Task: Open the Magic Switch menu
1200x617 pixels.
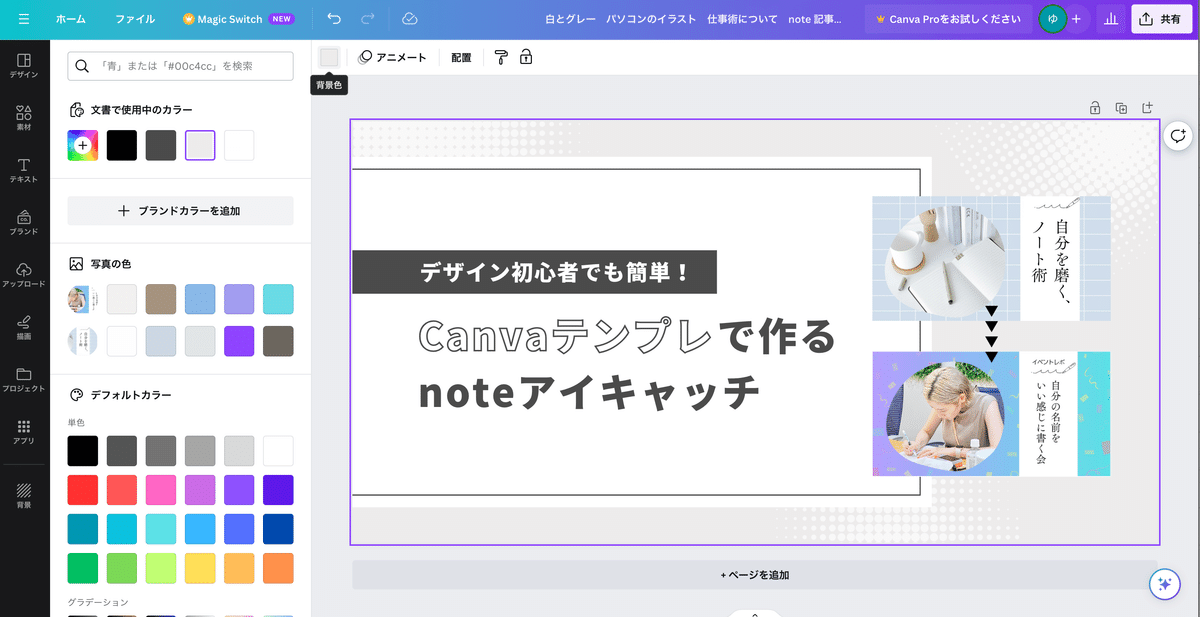Action: [238, 19]
